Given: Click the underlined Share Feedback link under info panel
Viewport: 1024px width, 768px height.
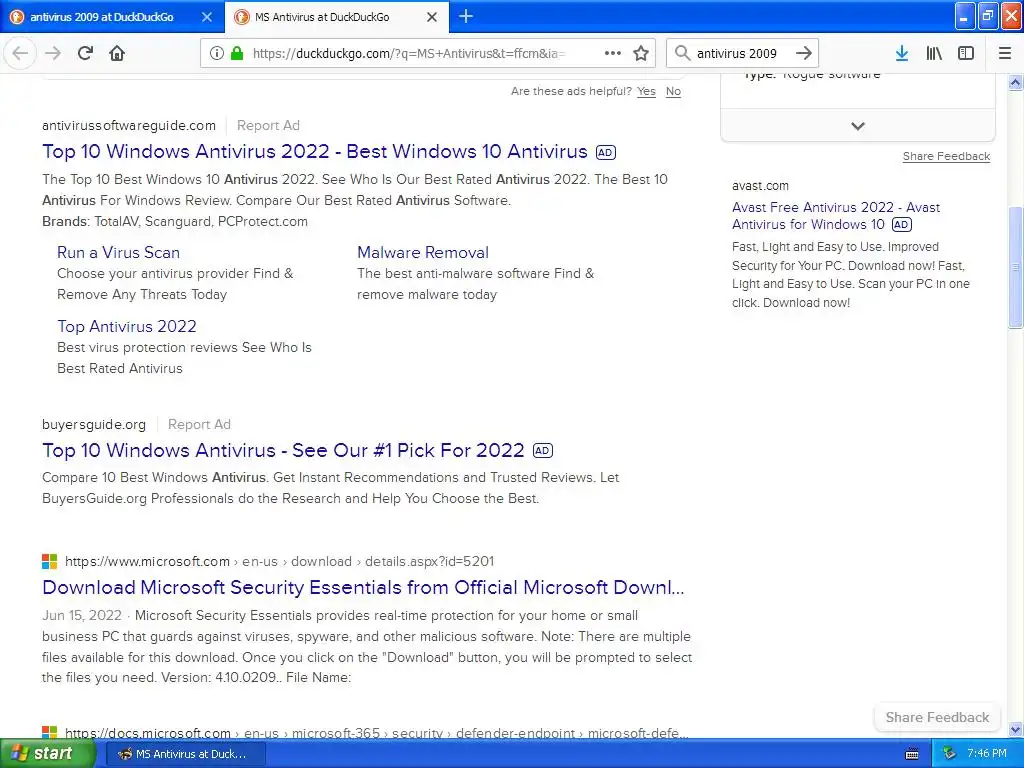Looking at the screenshot, I should click(x=946, y=156).
